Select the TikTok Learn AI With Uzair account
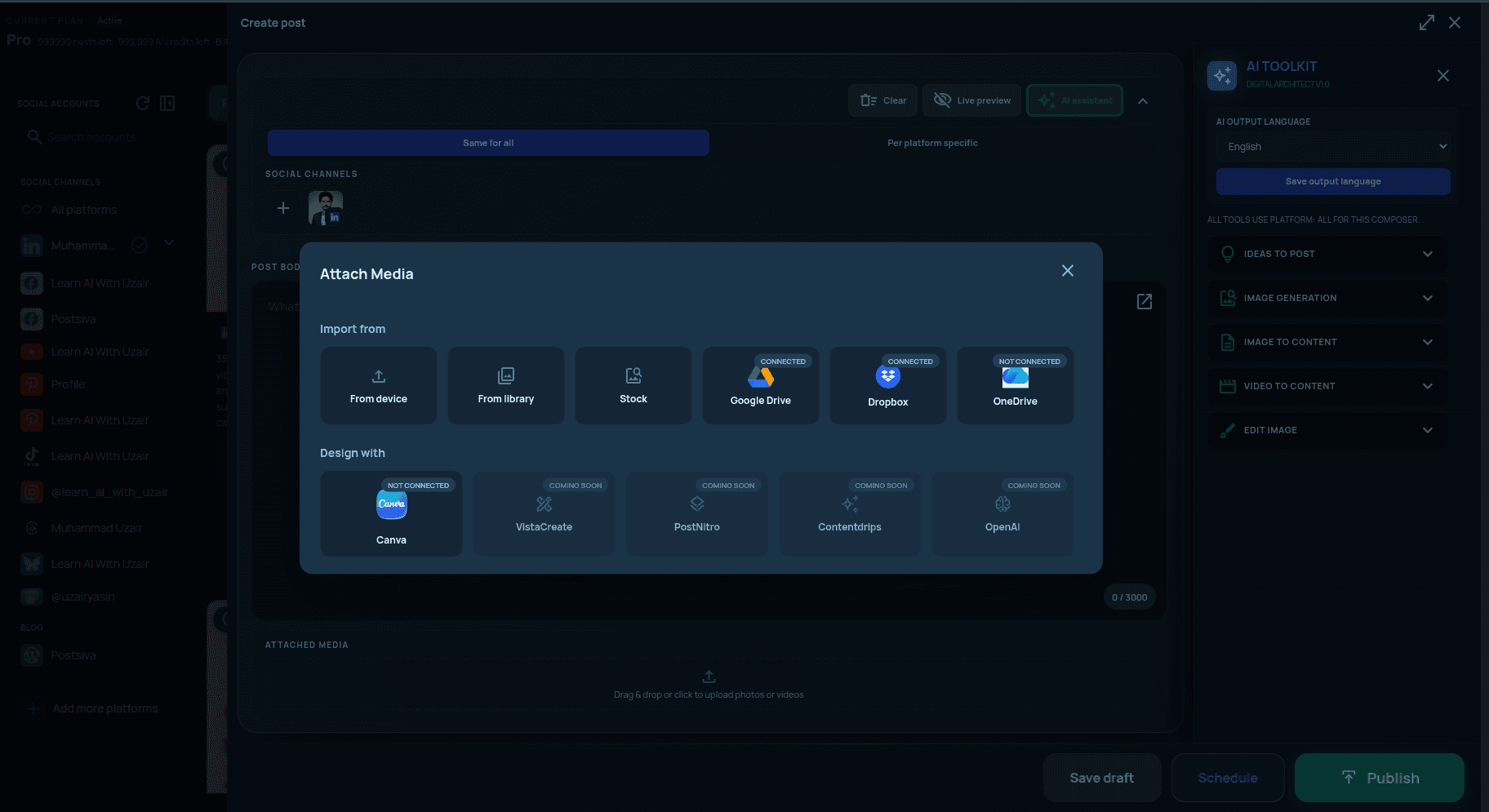Image resolution: width=1489 pixels, height=812 pixels. [x=87, y=456]
